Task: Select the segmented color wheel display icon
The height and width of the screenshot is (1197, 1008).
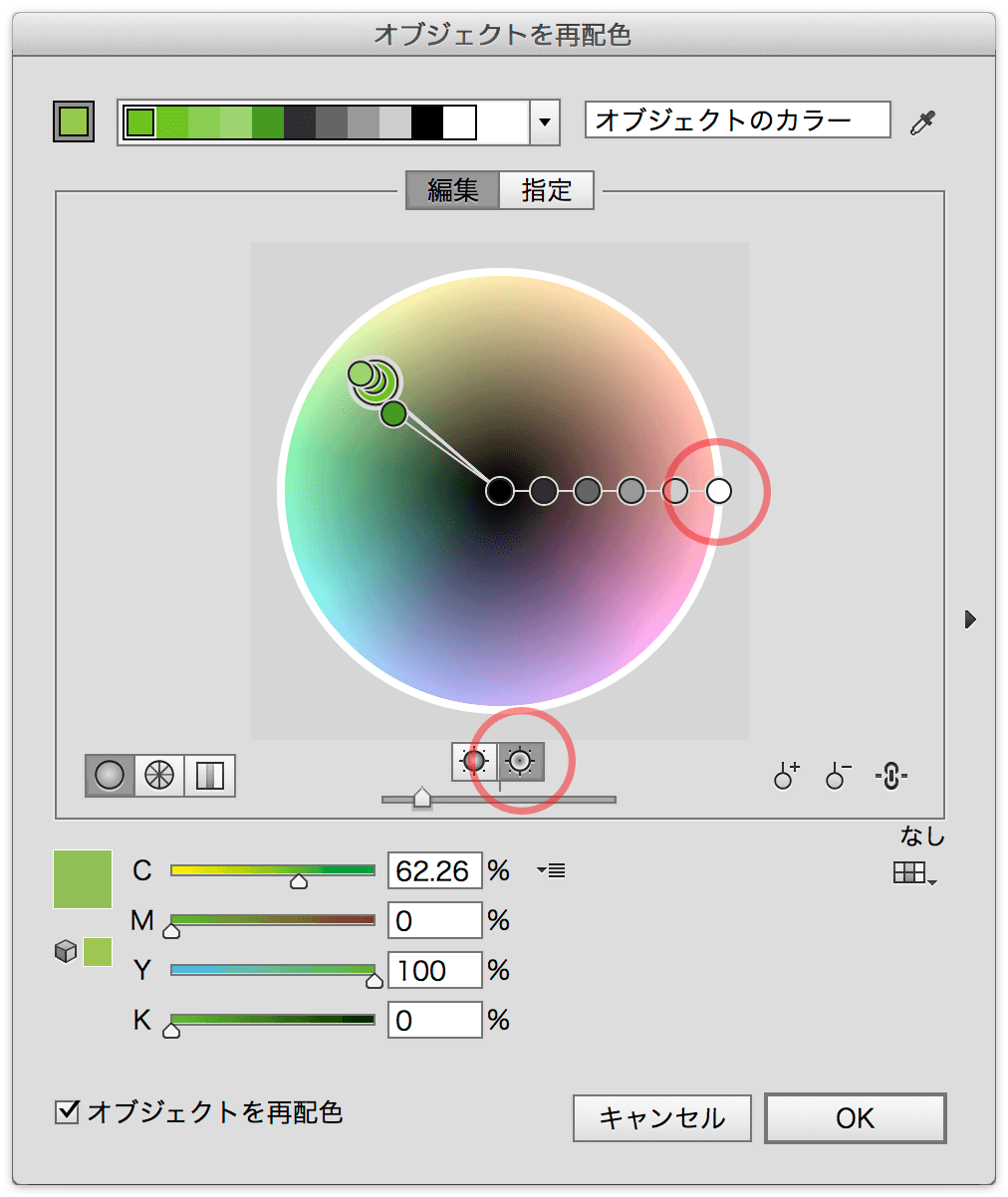Action: coord(159,775)
